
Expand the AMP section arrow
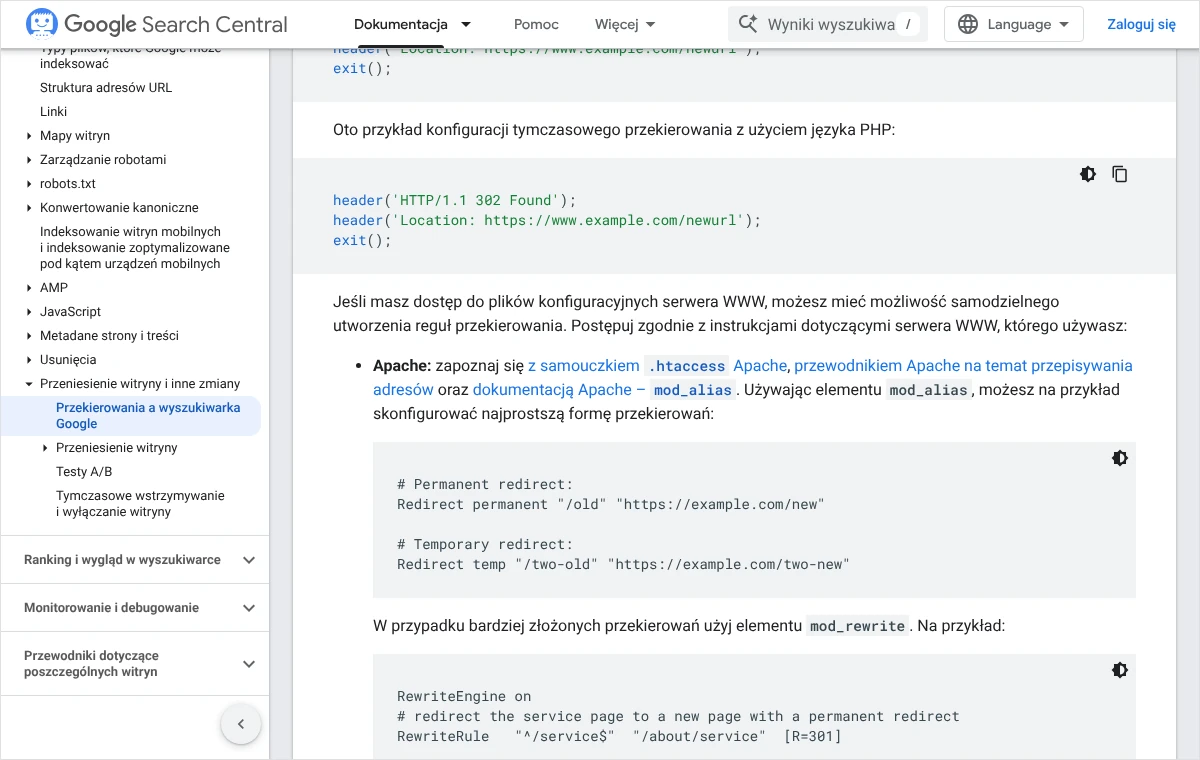pyautogui.click(x=29, y=288)
